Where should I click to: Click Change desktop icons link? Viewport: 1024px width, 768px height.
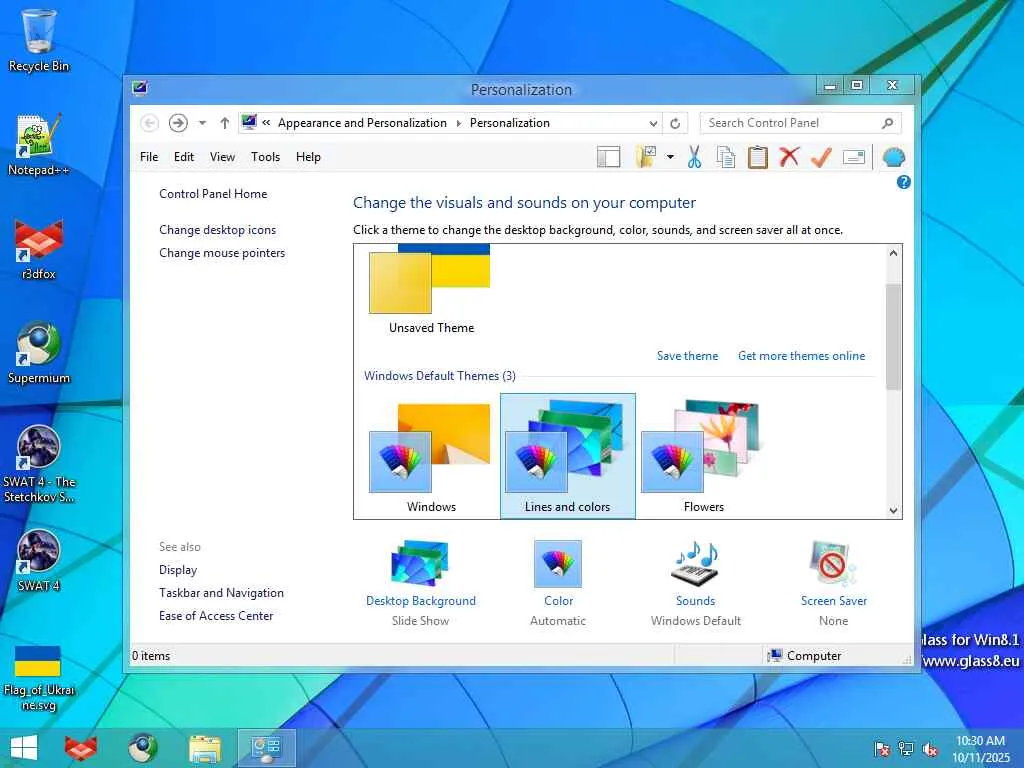(217, 230)
